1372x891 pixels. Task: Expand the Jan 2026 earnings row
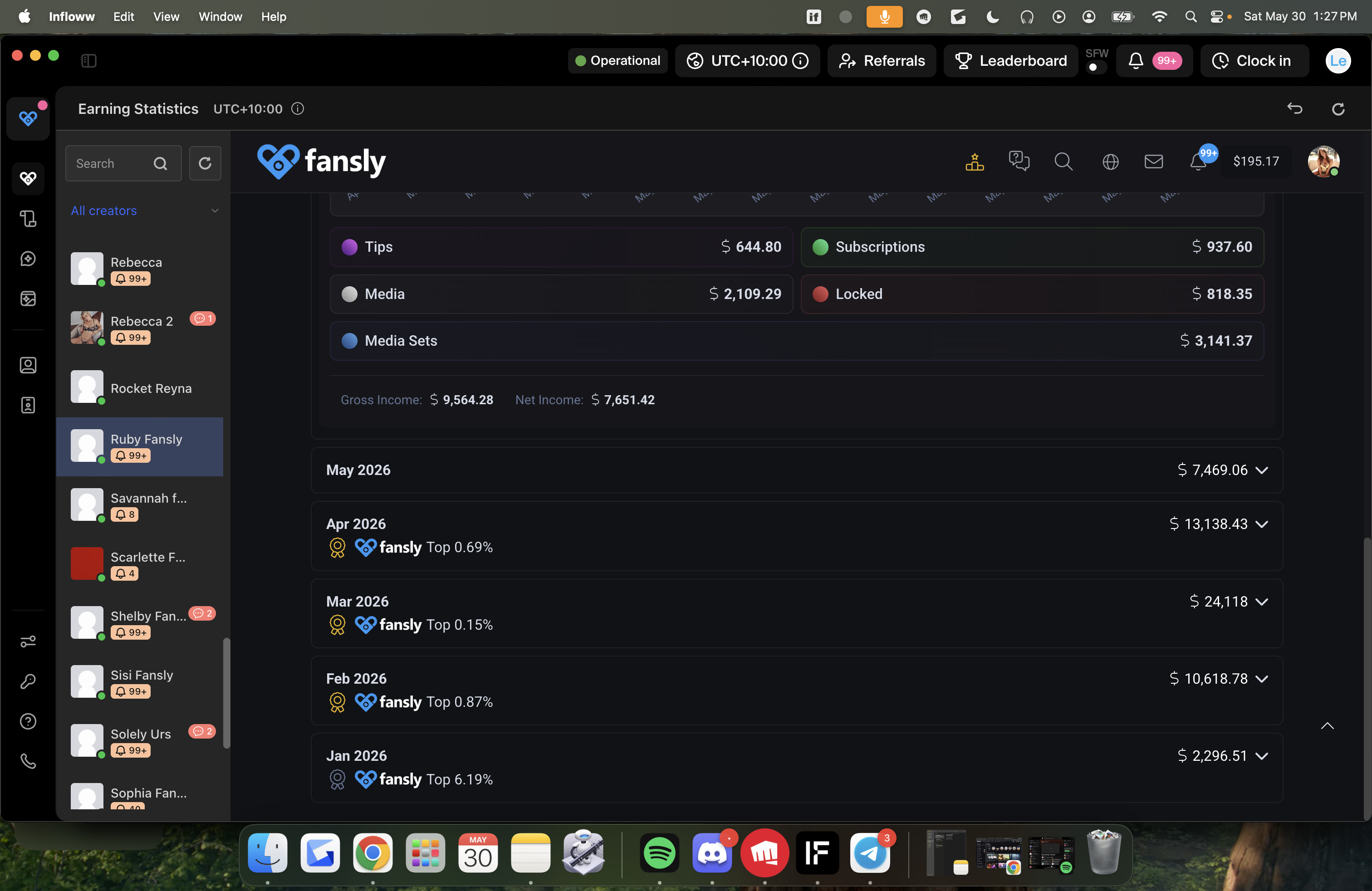click(797, 768)
